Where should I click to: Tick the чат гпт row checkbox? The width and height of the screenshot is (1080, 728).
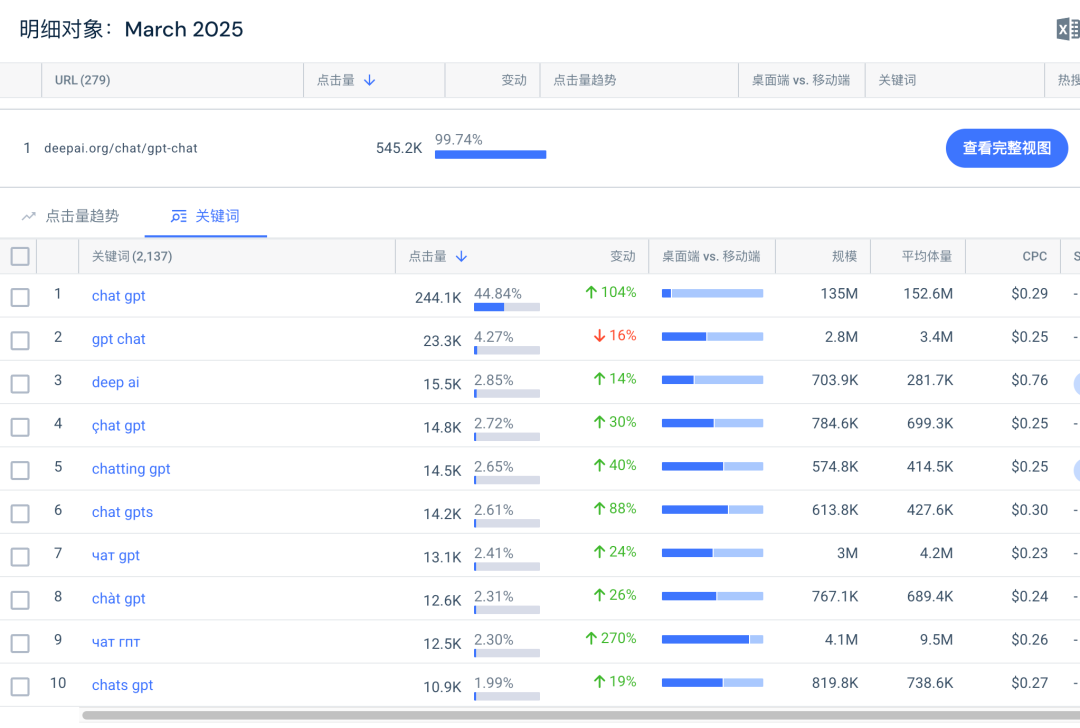click(20, 644)
